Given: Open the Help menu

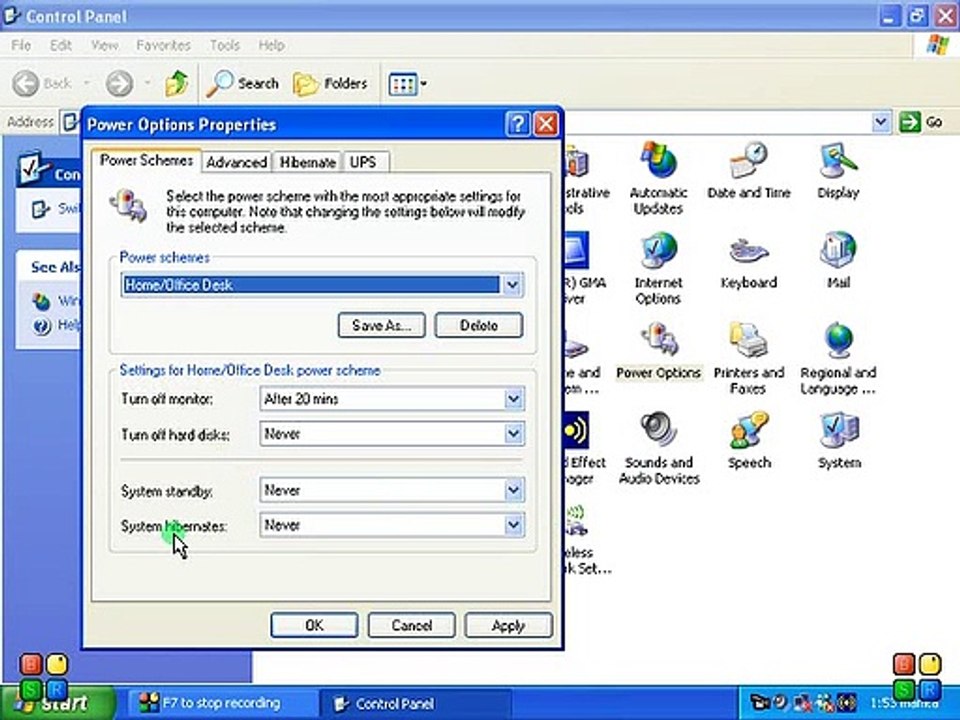Looking at the screenshot, I should (x=271, y=45).
